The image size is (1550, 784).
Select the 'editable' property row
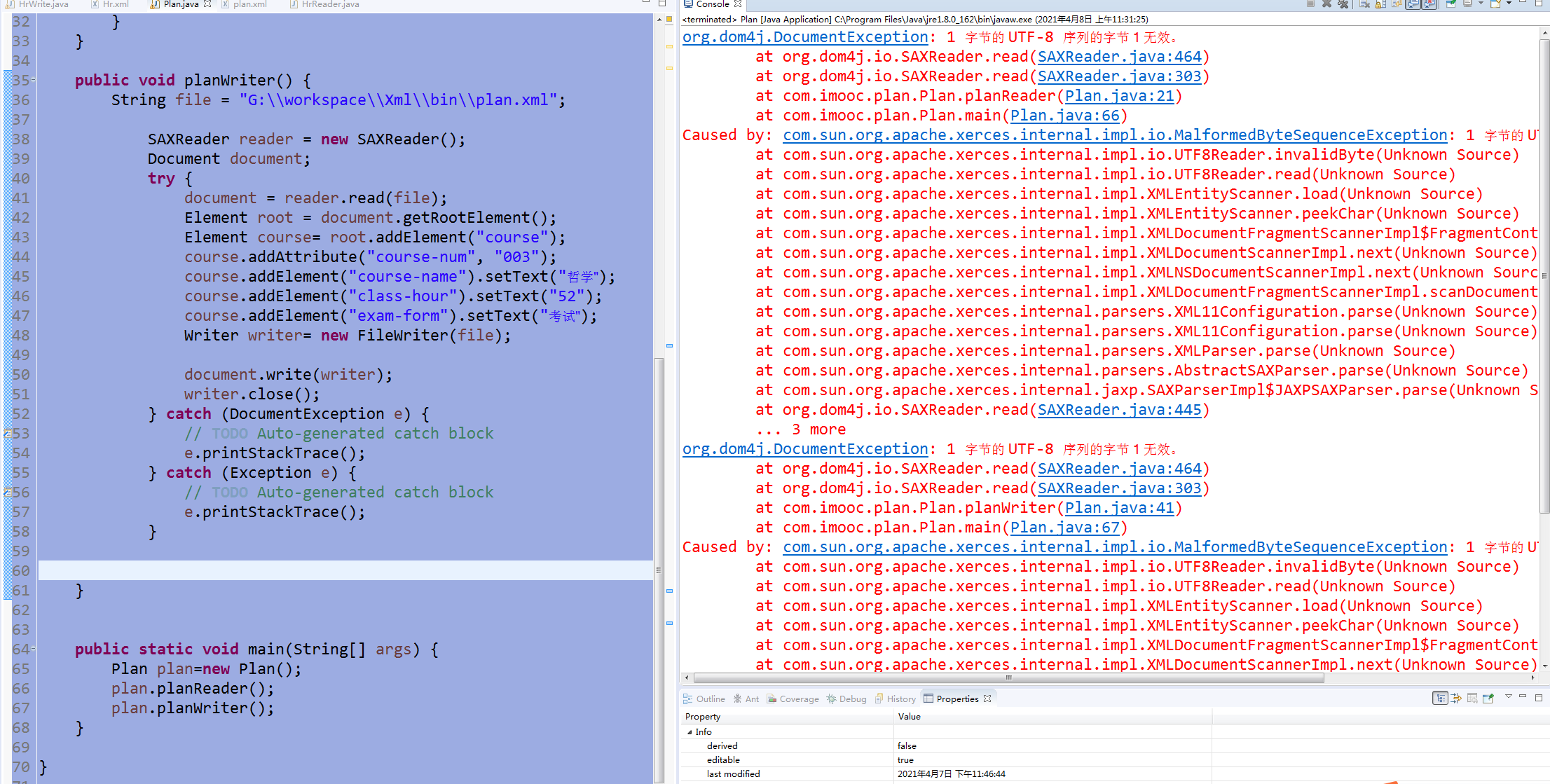(x=1114, y=759)
